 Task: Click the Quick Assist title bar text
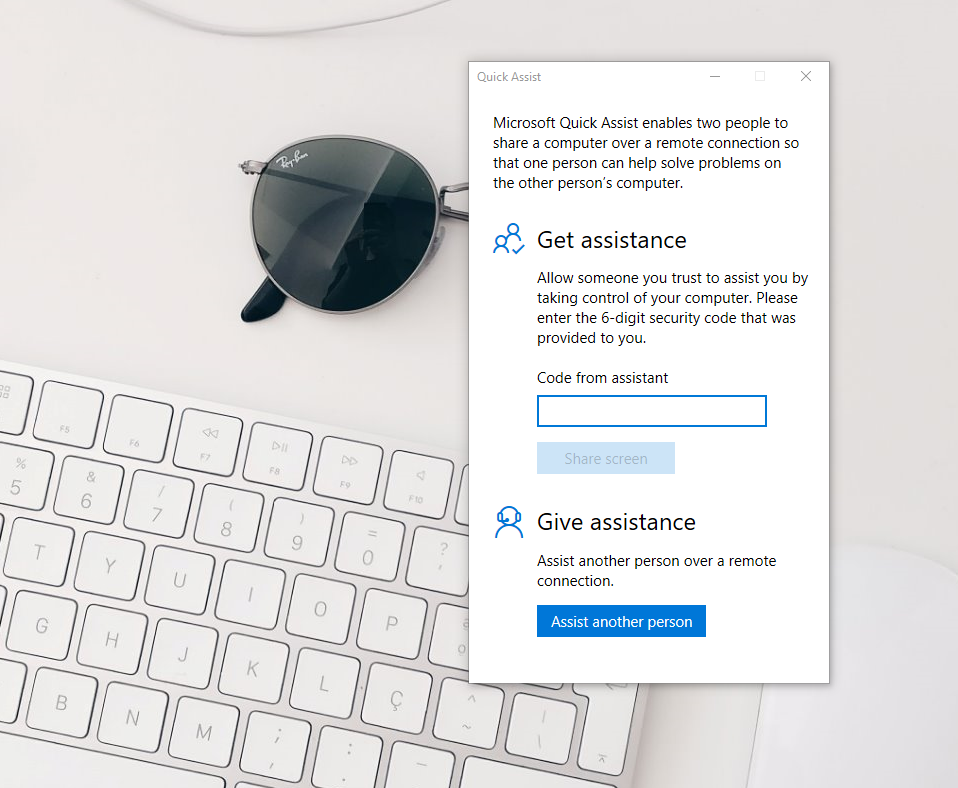click(508, 77)
